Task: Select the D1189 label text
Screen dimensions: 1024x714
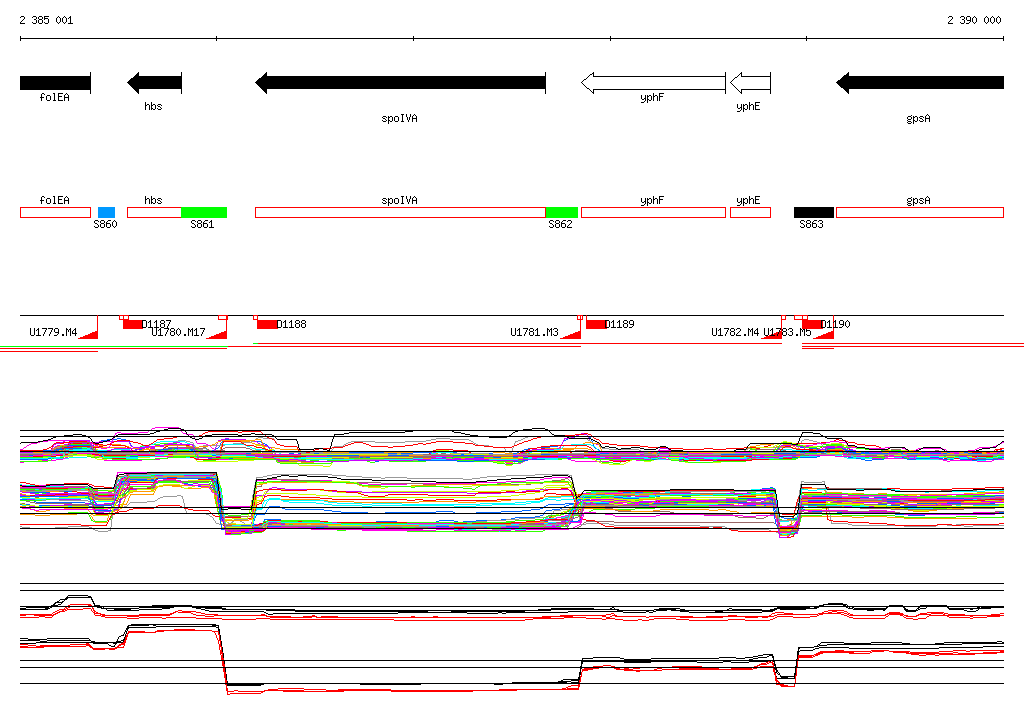Action: tap(619, 324)
